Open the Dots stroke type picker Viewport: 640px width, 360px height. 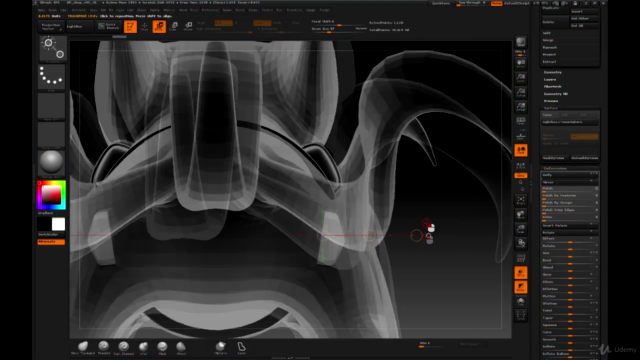click(x=52, y=78)
